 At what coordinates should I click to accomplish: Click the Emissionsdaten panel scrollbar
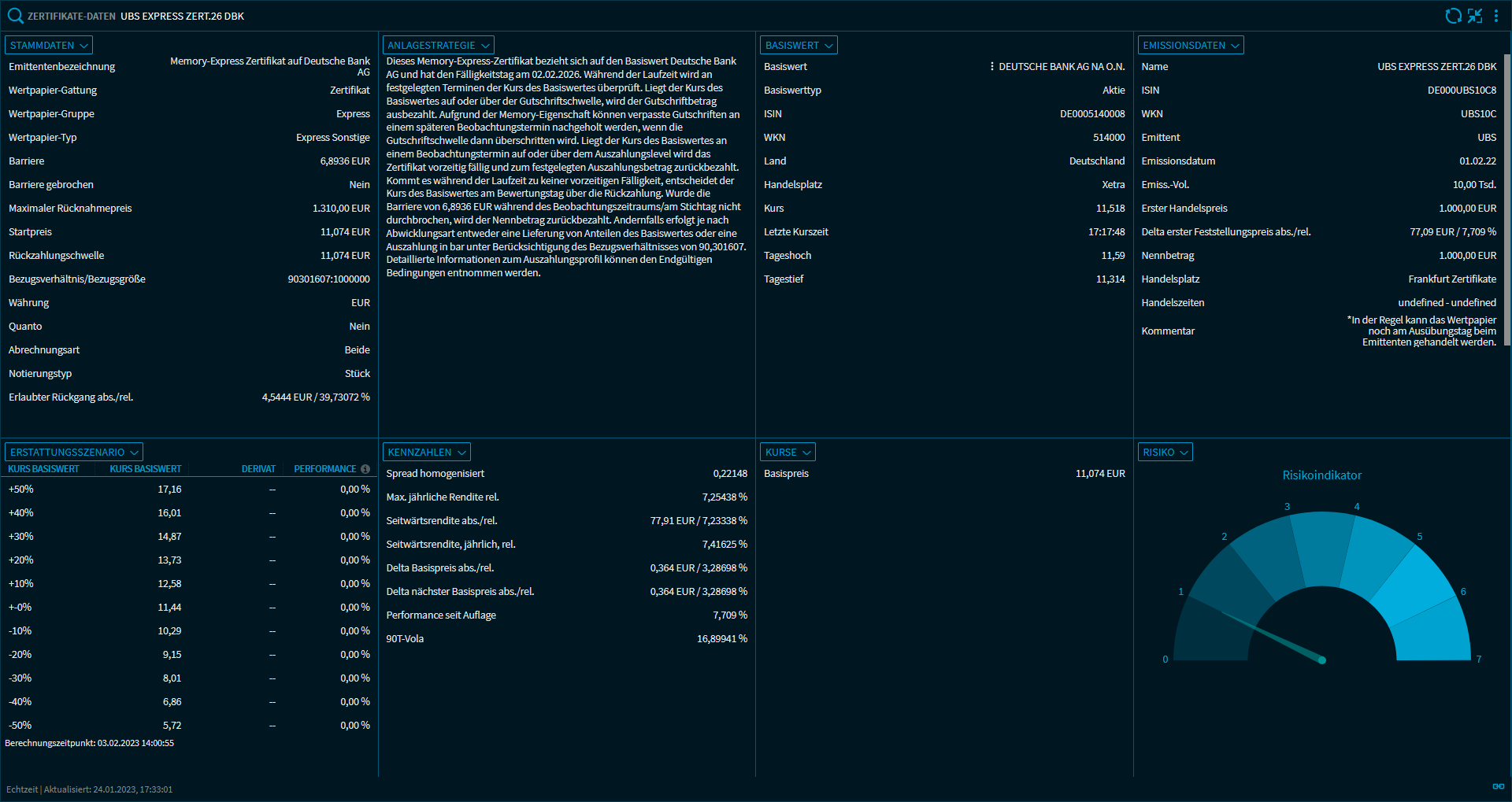point(1506,197)
